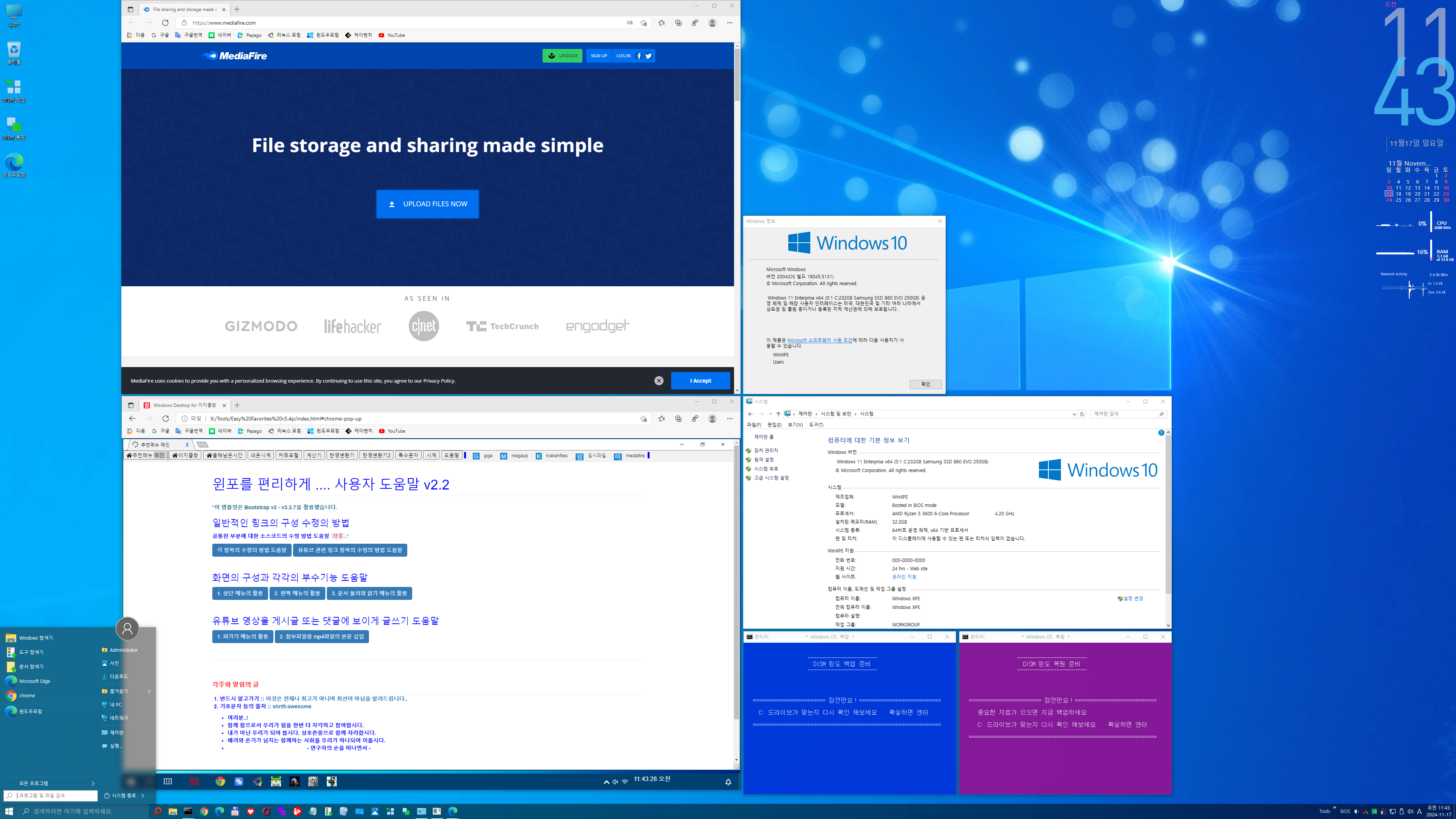
Task: Open the giga bookmark in the favorites page
Action: (482, 455)
